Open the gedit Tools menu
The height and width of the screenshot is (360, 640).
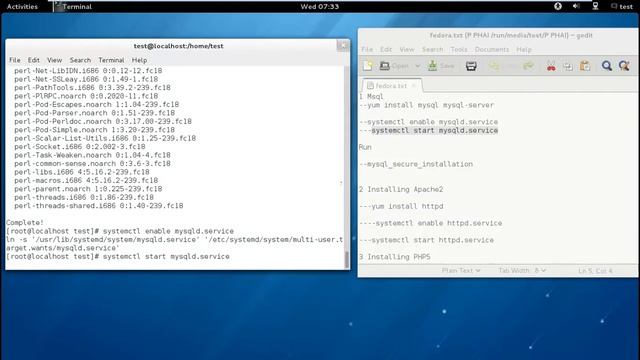(x=459, y=49)
